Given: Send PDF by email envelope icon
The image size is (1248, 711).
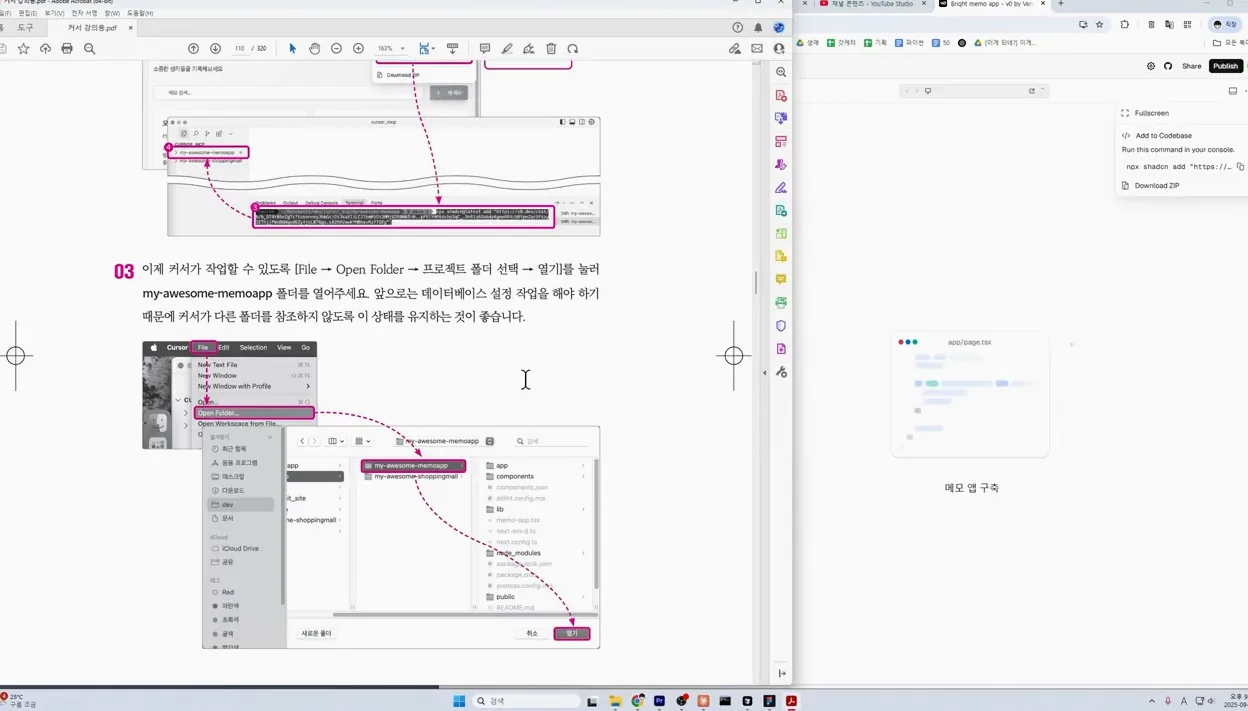Looking at the screenshot, I should click(x=757, y=48).
